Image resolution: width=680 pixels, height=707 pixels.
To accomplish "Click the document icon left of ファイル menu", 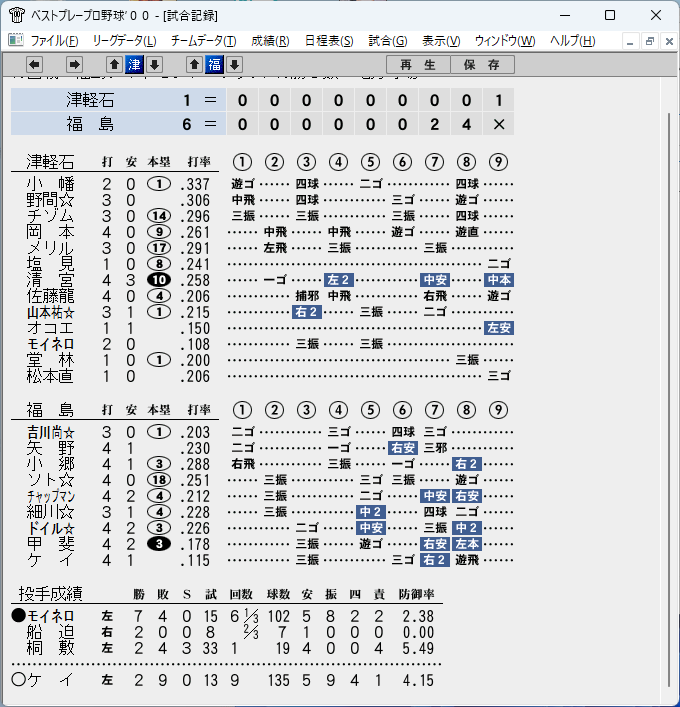I will (x=16, y=41).
